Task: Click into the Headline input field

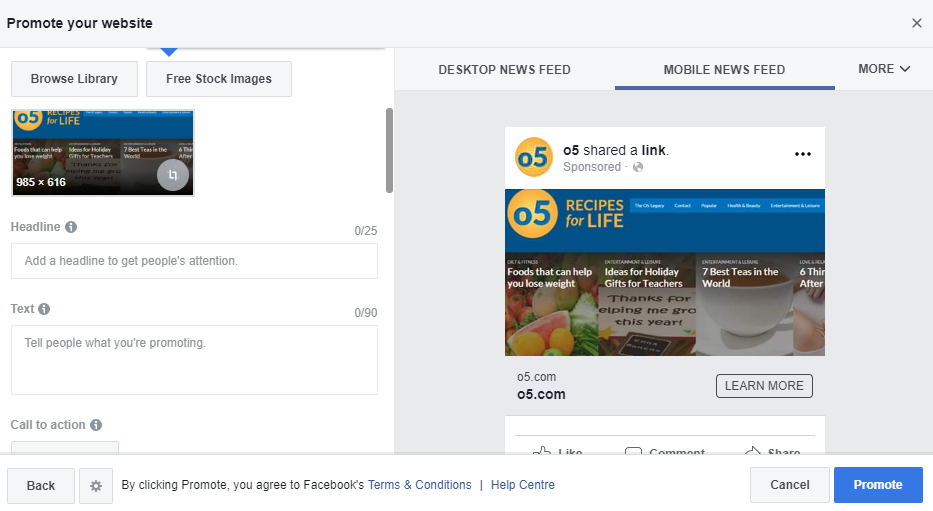Action: coord(194,261)
